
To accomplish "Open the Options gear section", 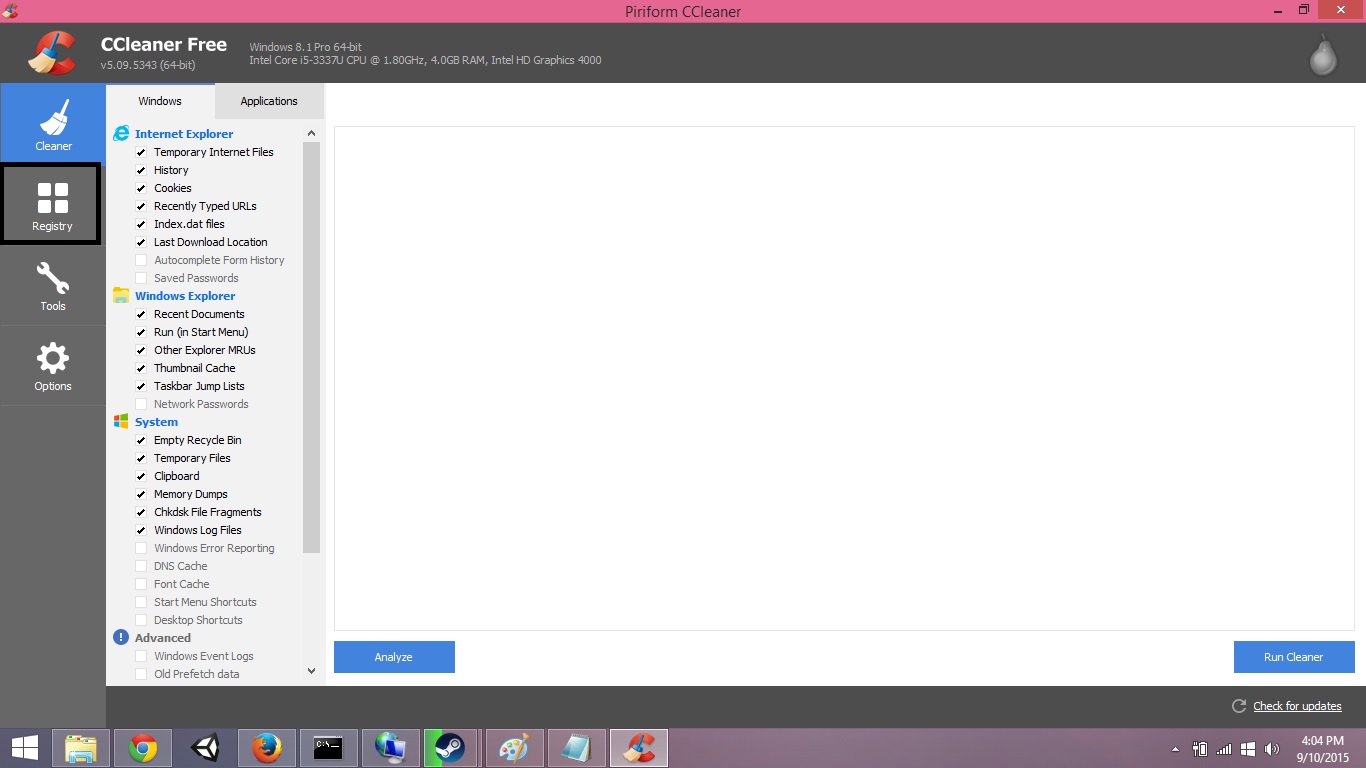I will click(x=53, y=365).
